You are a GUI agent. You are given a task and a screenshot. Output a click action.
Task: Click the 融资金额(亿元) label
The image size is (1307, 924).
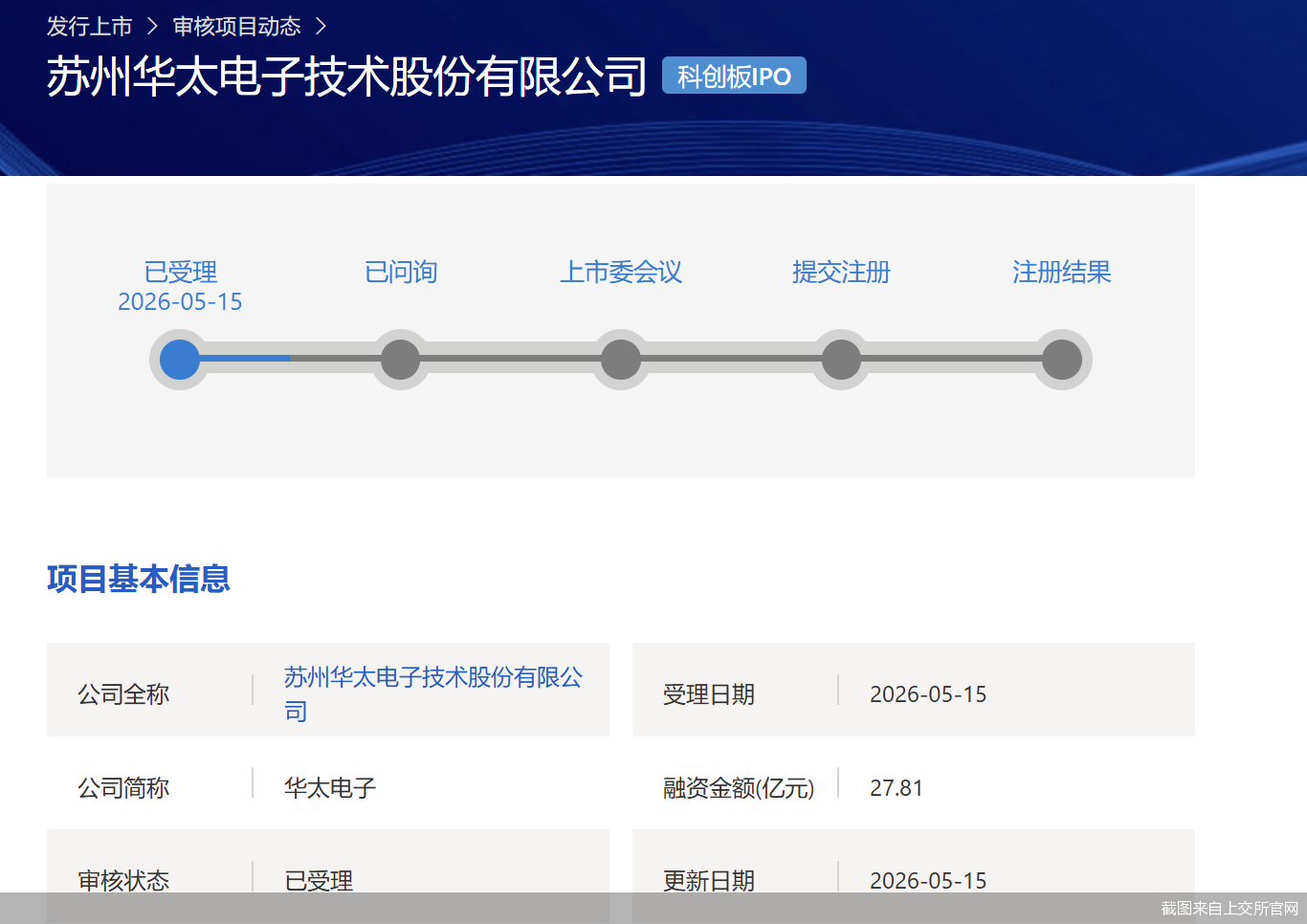click(739, 788)
